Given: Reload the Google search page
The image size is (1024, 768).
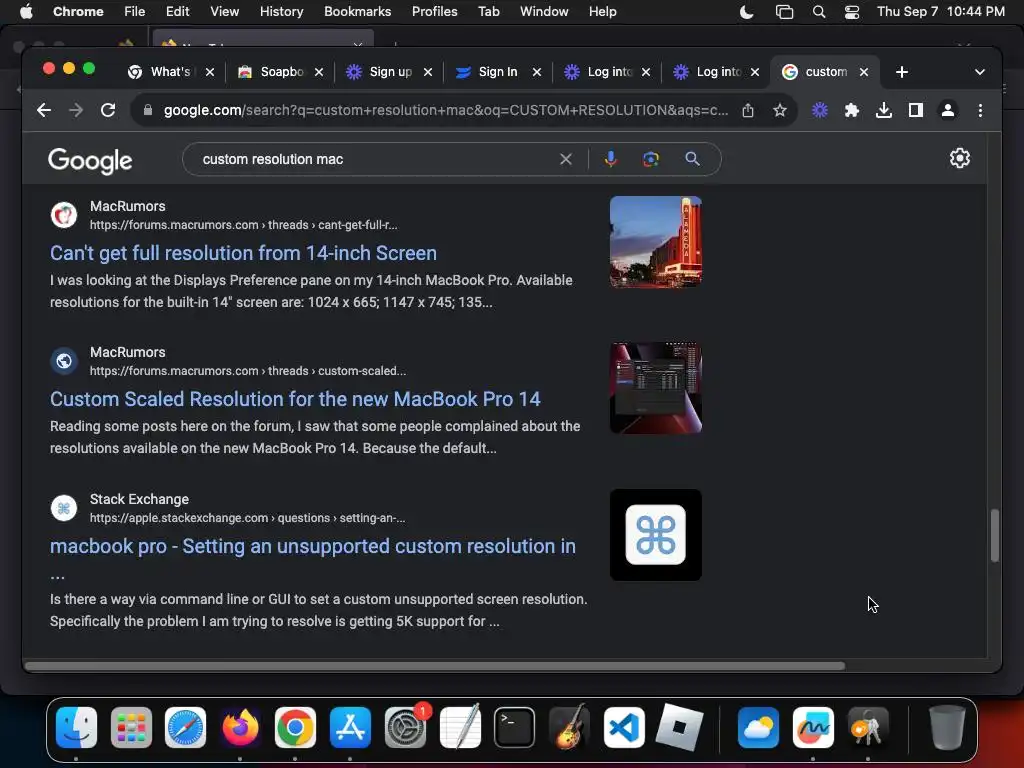Looking at the screenshot, I should click(x=108, y=110).
